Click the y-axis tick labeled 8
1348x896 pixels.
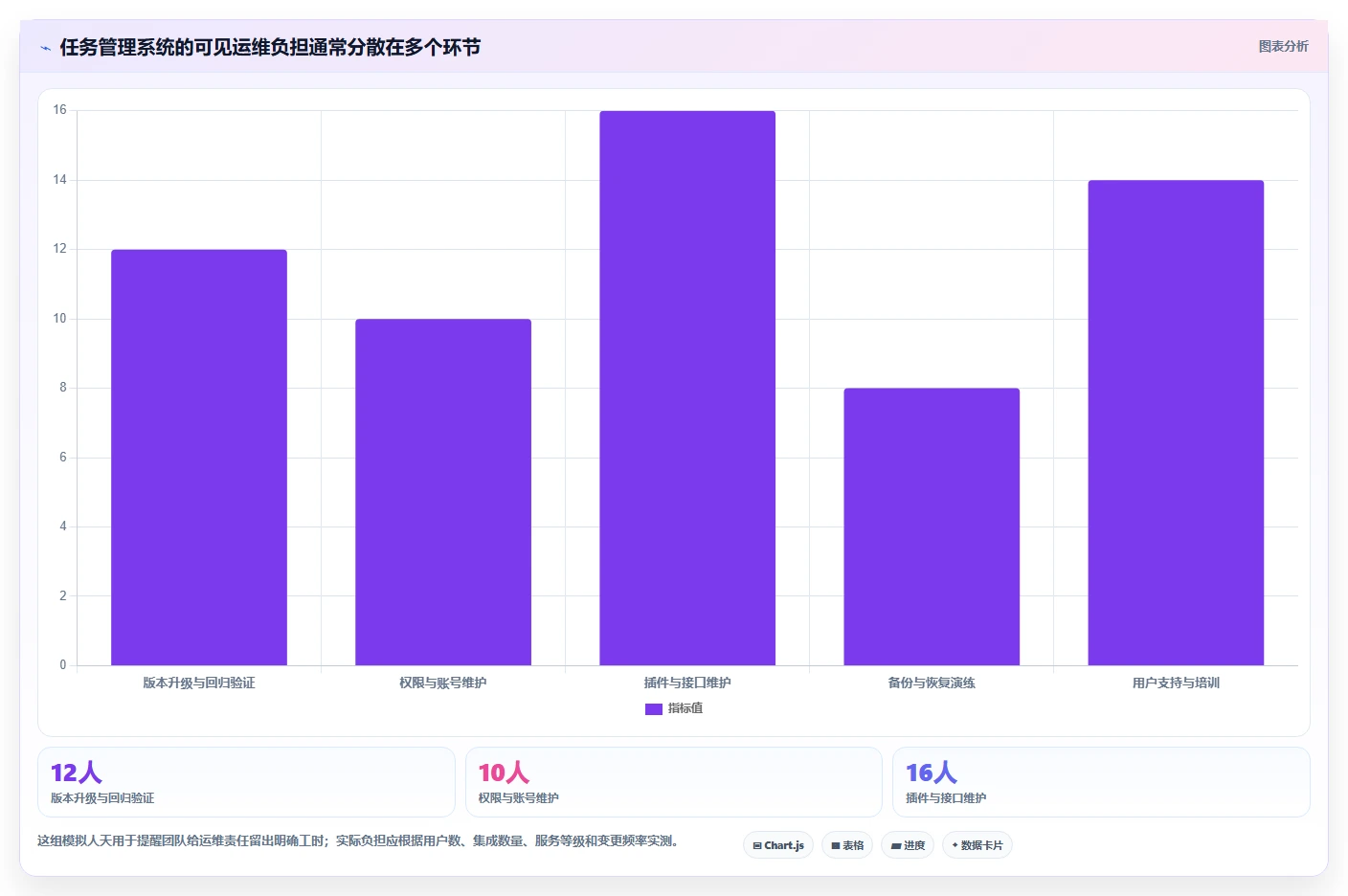63,388
